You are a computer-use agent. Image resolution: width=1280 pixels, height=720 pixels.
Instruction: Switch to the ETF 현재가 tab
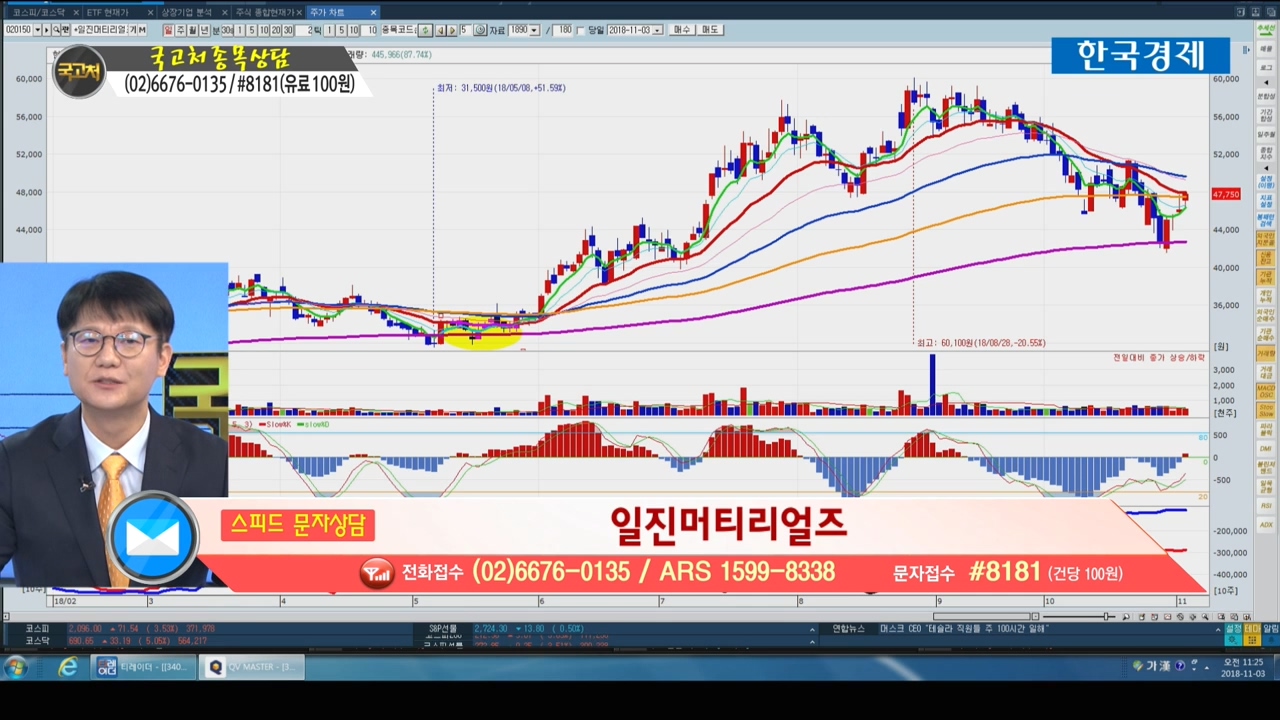[108, 12]
